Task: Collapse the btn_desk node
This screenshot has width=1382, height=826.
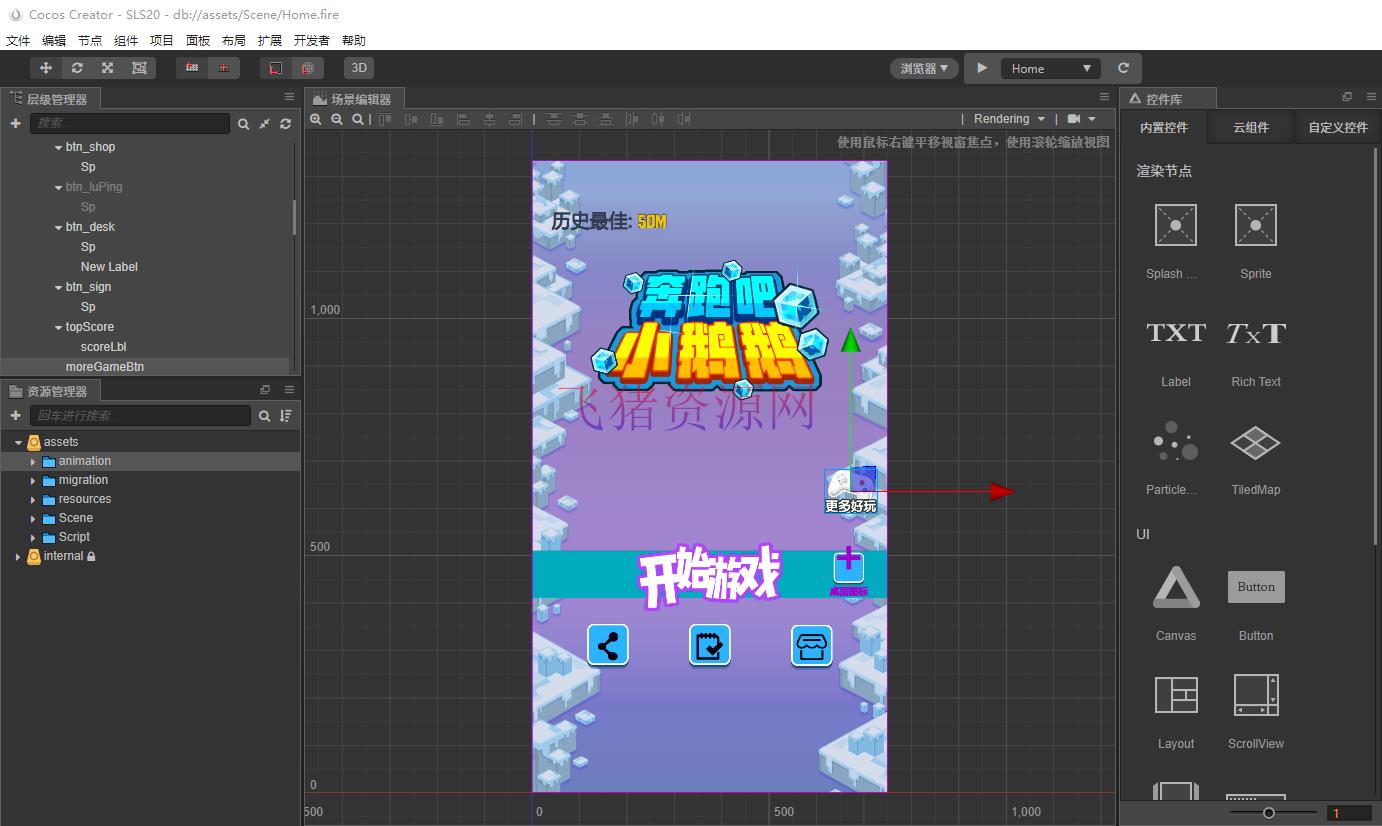Action: tap(58, 227)
